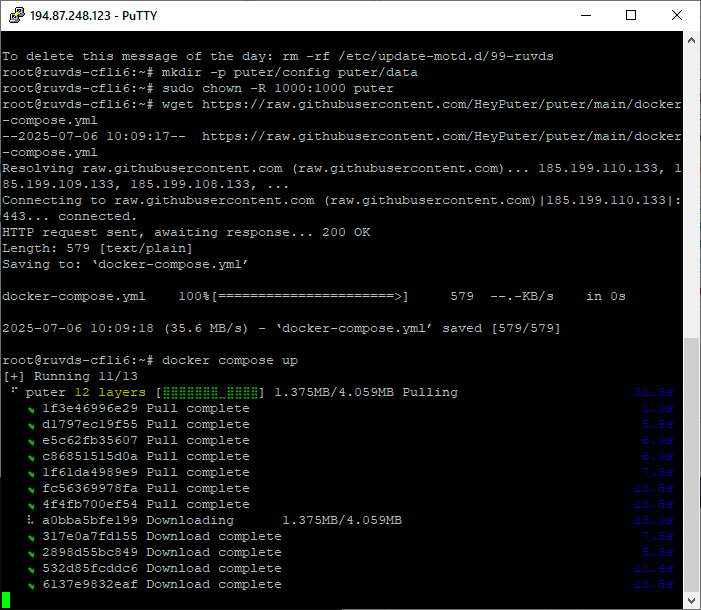
Task: Click the 'docker compose up' command text
Action: click(x=230, y=360)
